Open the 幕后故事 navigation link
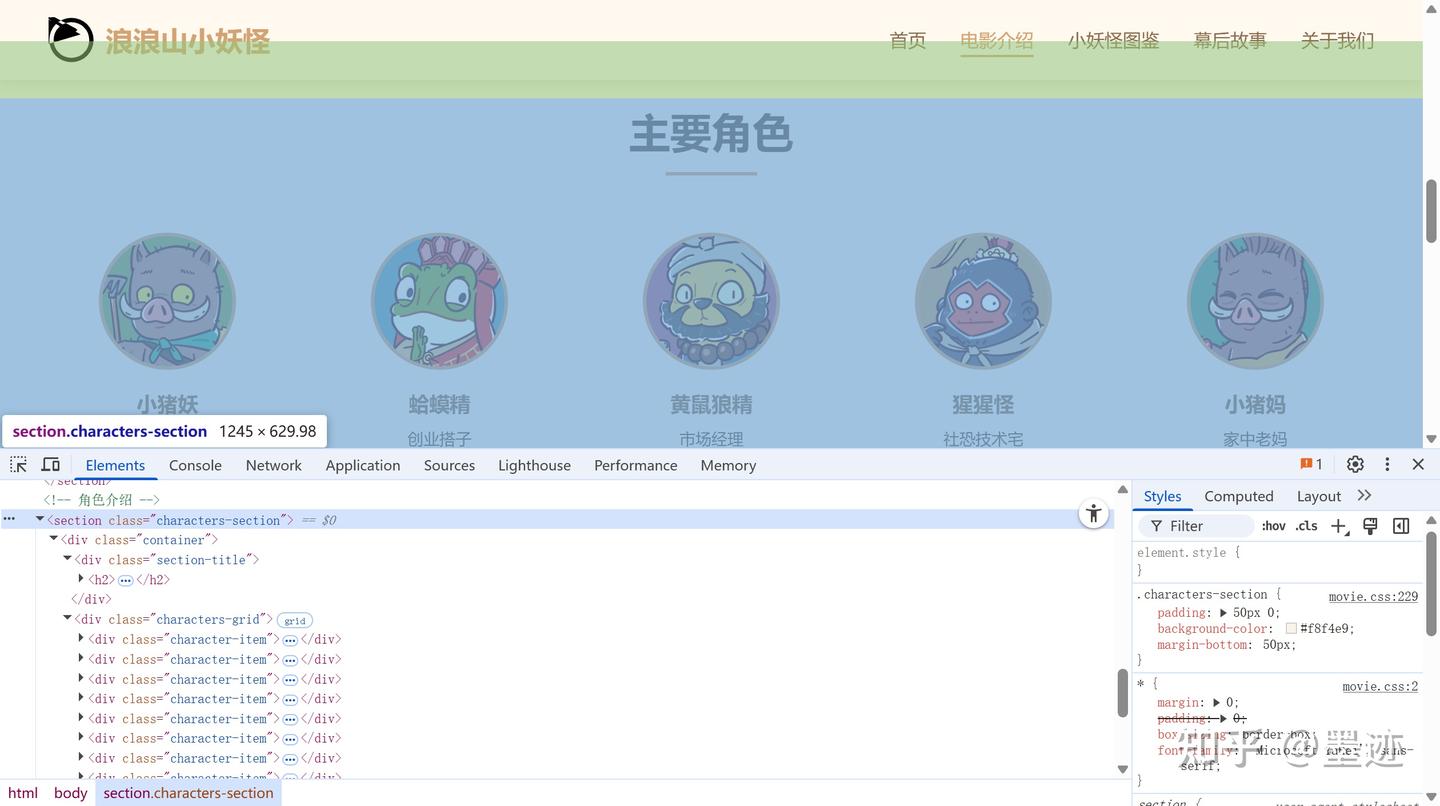The height and width of the screenshot is (806, 1440). point(1230,40)
